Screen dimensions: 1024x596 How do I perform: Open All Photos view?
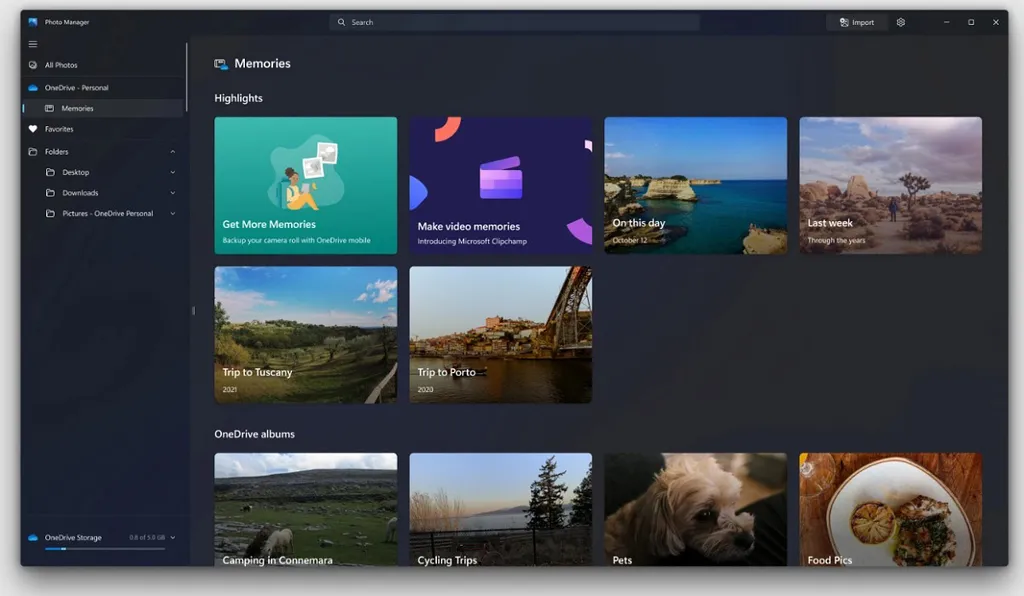coord(103,65)
